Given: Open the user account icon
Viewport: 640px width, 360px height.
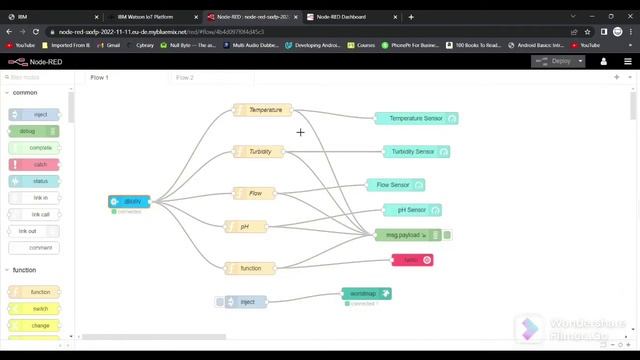Looking at the screenshot, I should pos(603,62).
